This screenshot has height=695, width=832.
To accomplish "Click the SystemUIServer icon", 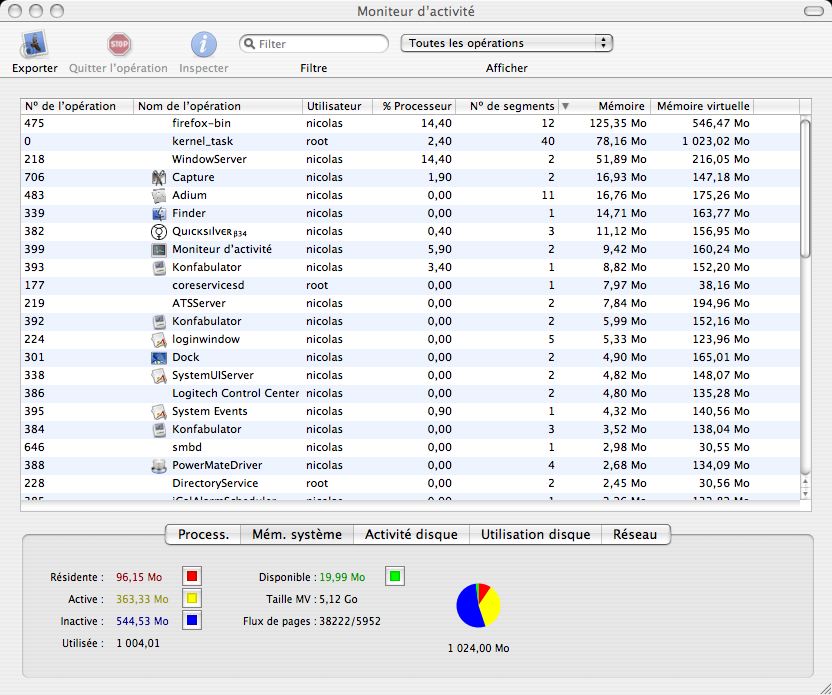I will [159, 376].
